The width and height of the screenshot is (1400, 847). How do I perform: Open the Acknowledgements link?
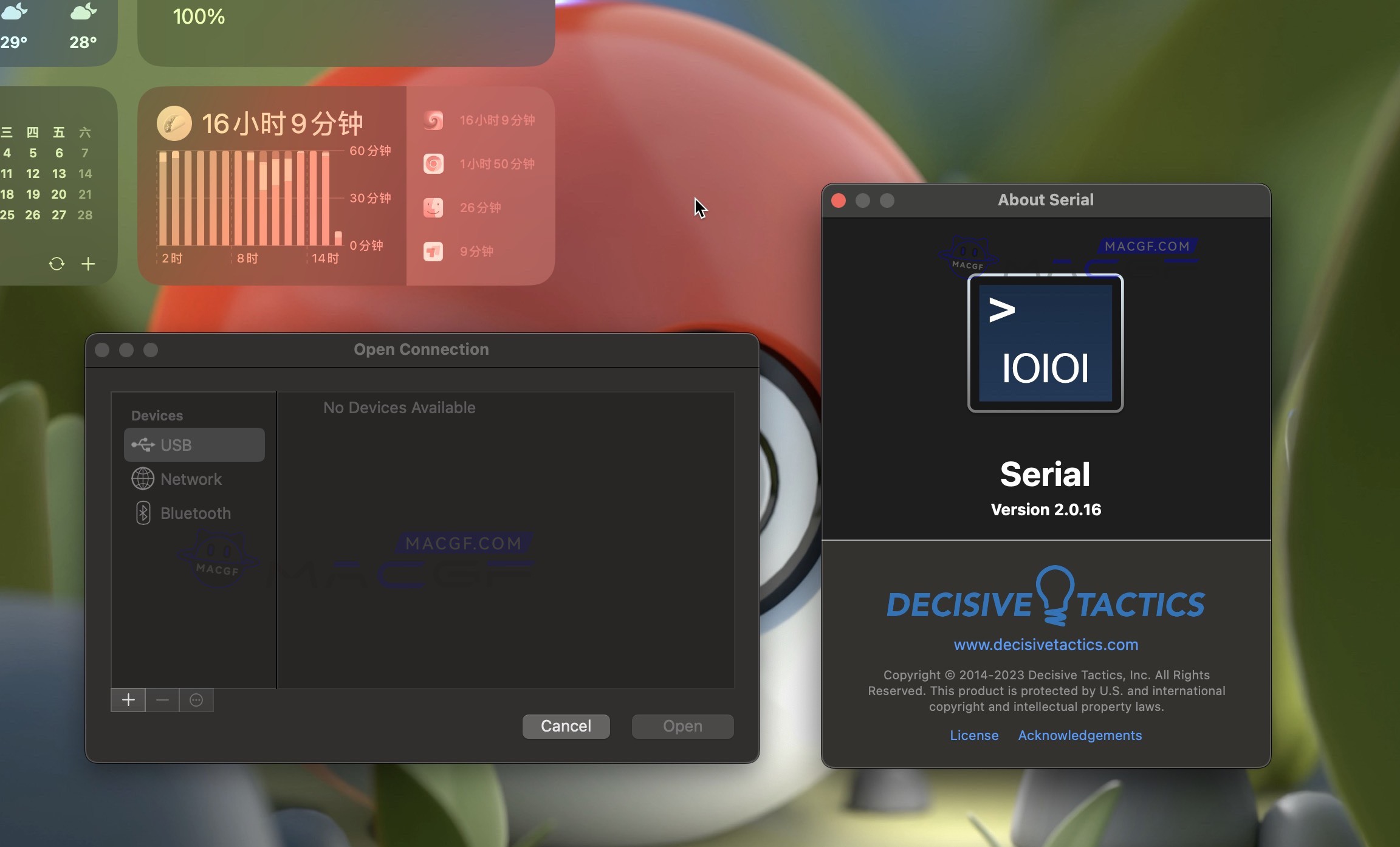(x=1080, y=735)
